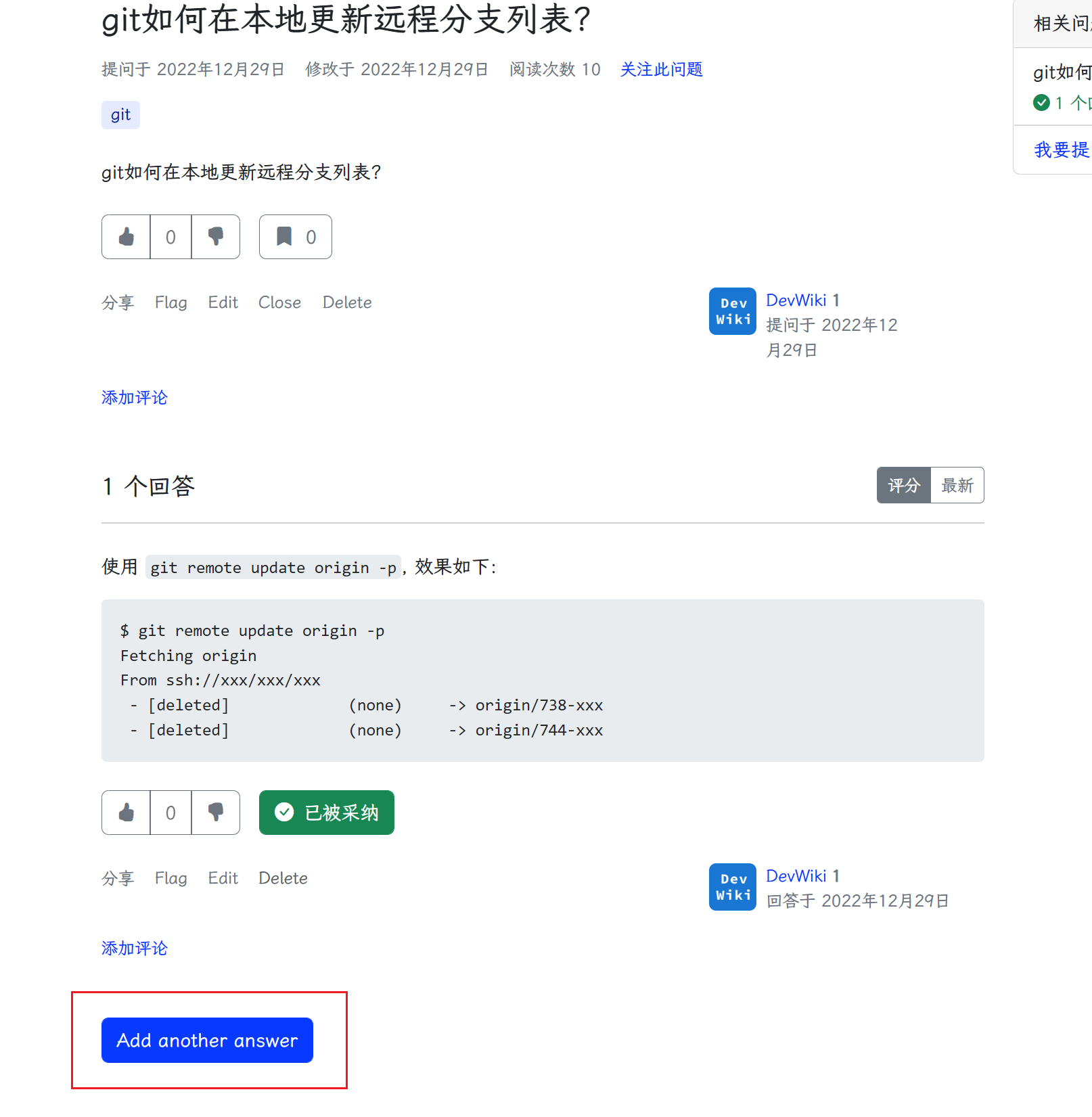The height and width of the screenshot is (1117, 1092).
Task: Toggle 已被采纳 accepted answer status
Action: [x=326, y=812]
